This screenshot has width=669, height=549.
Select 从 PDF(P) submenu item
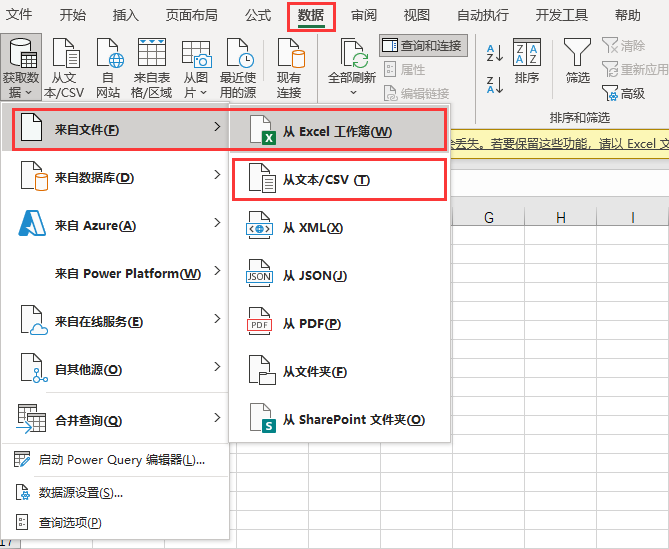(340, 324)
